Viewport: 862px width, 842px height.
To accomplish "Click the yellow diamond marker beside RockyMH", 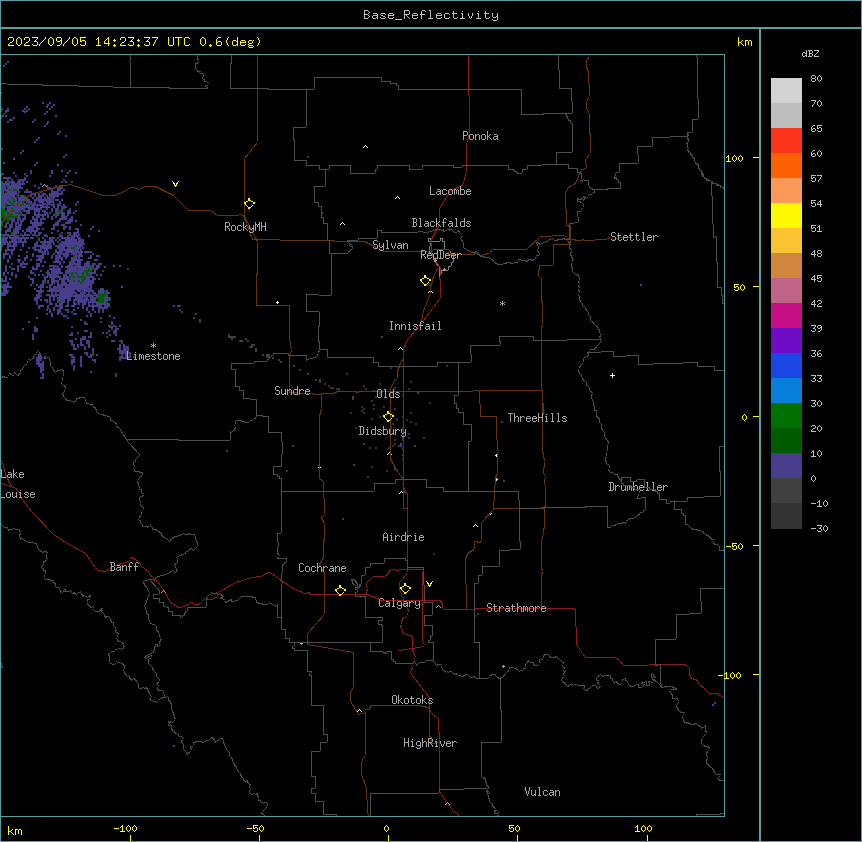I will pos(249,204).
